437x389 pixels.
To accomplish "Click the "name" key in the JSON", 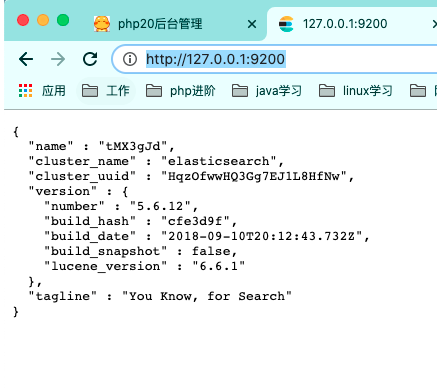I will pos(51,146).
